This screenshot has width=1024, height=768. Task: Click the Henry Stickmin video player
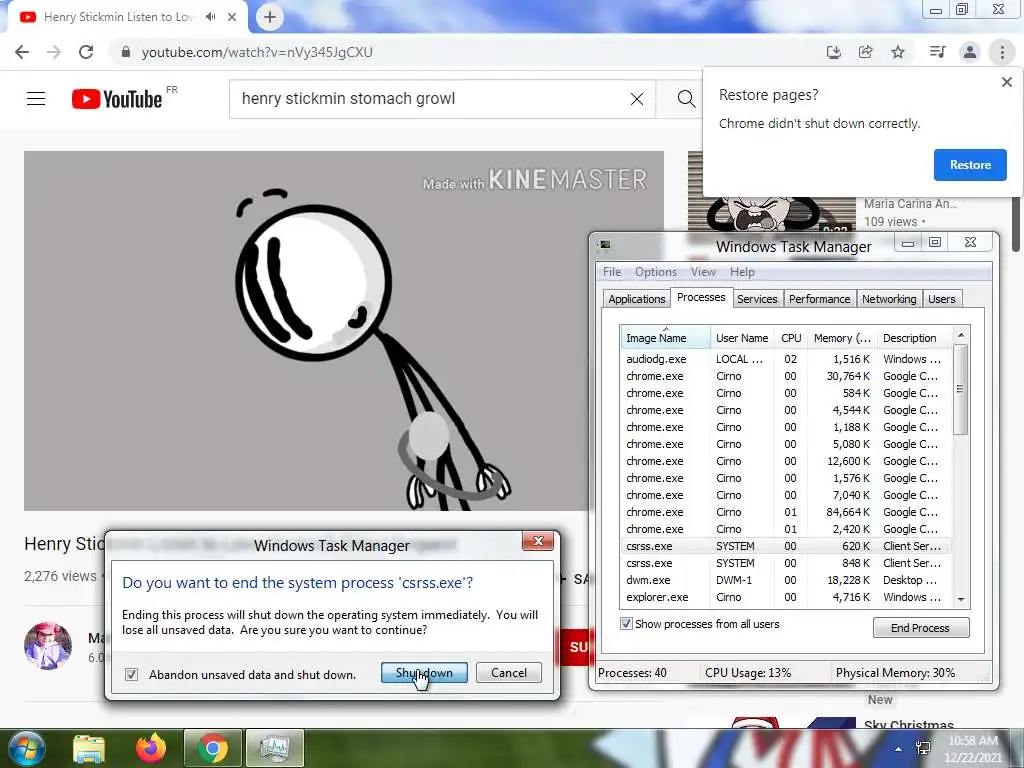(x=344, y=330)
